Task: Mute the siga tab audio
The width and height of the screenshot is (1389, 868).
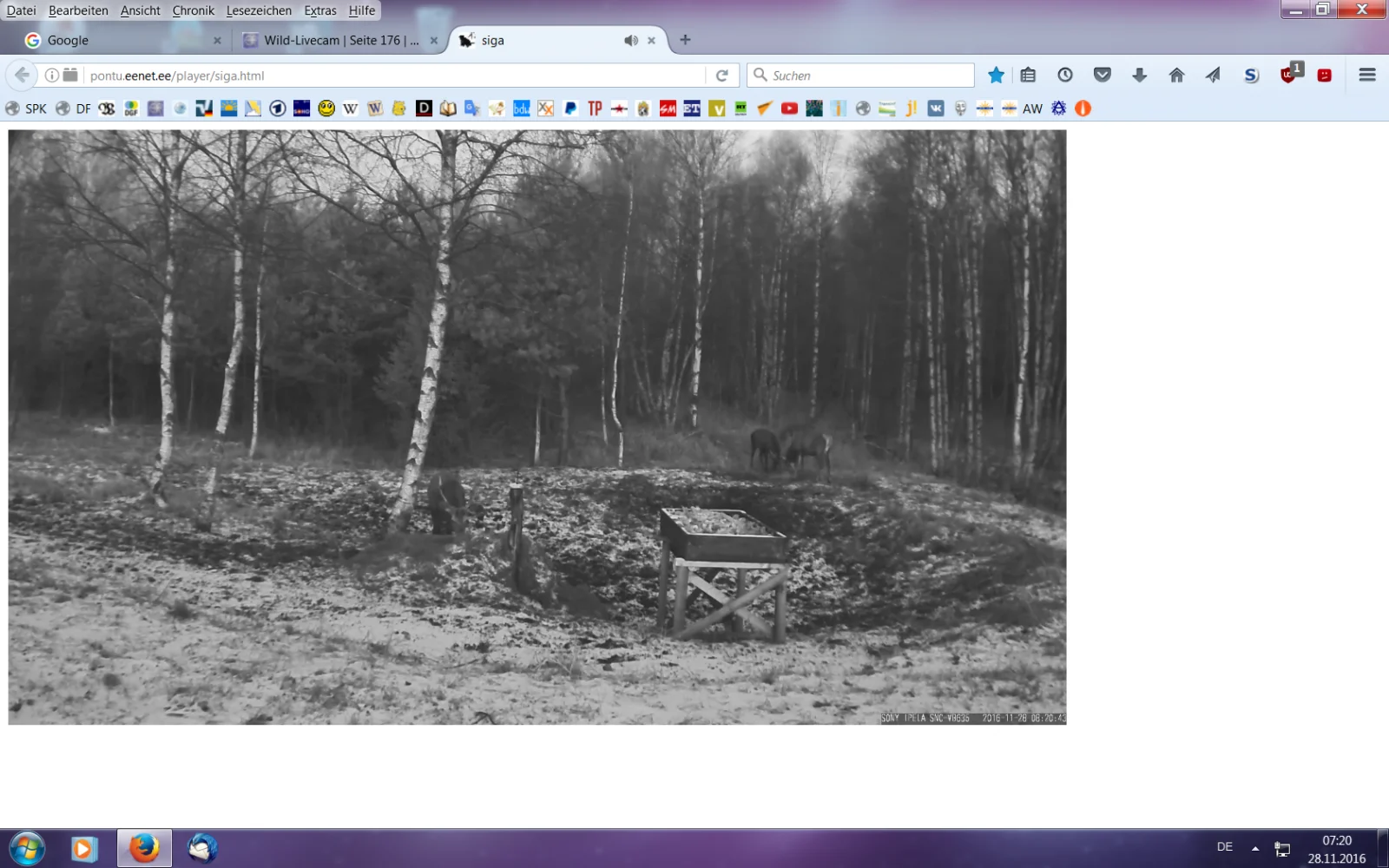Action: click(631, 41)
